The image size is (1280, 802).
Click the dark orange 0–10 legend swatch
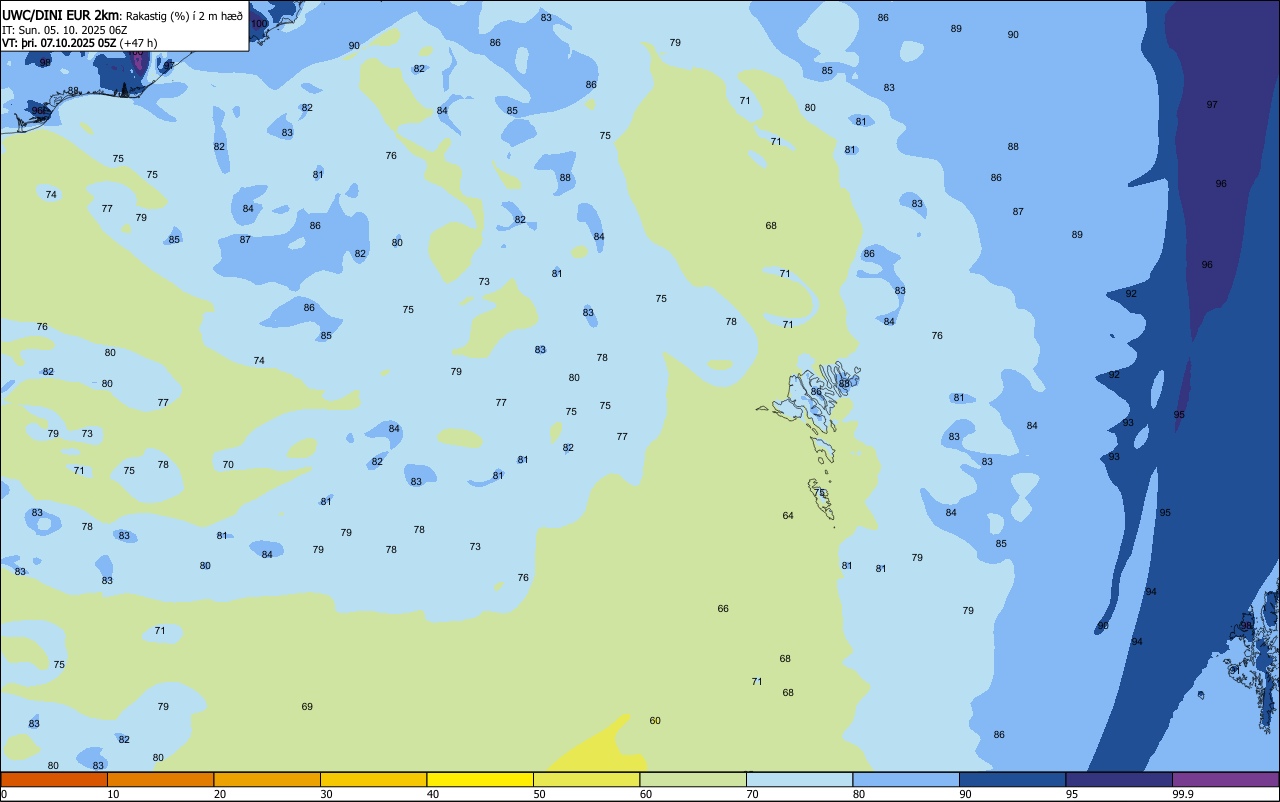point(54,779)
